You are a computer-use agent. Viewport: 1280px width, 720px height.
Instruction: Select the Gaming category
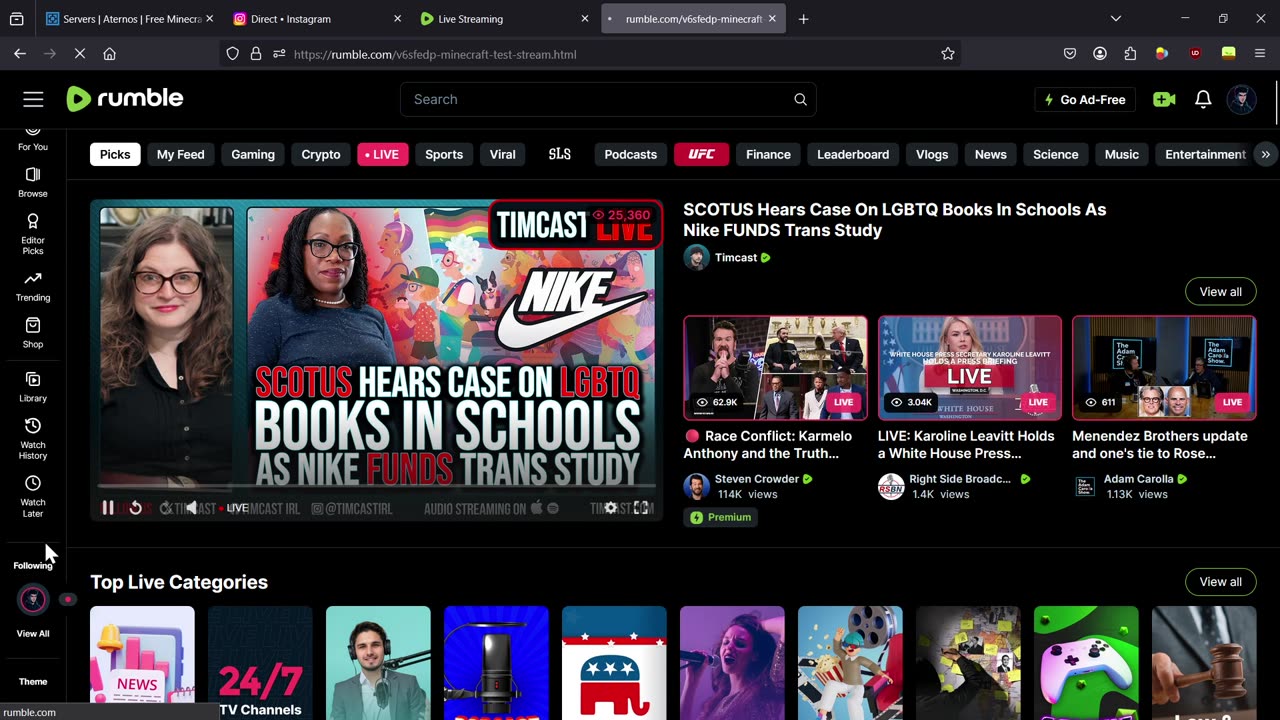tap(253, 154)
